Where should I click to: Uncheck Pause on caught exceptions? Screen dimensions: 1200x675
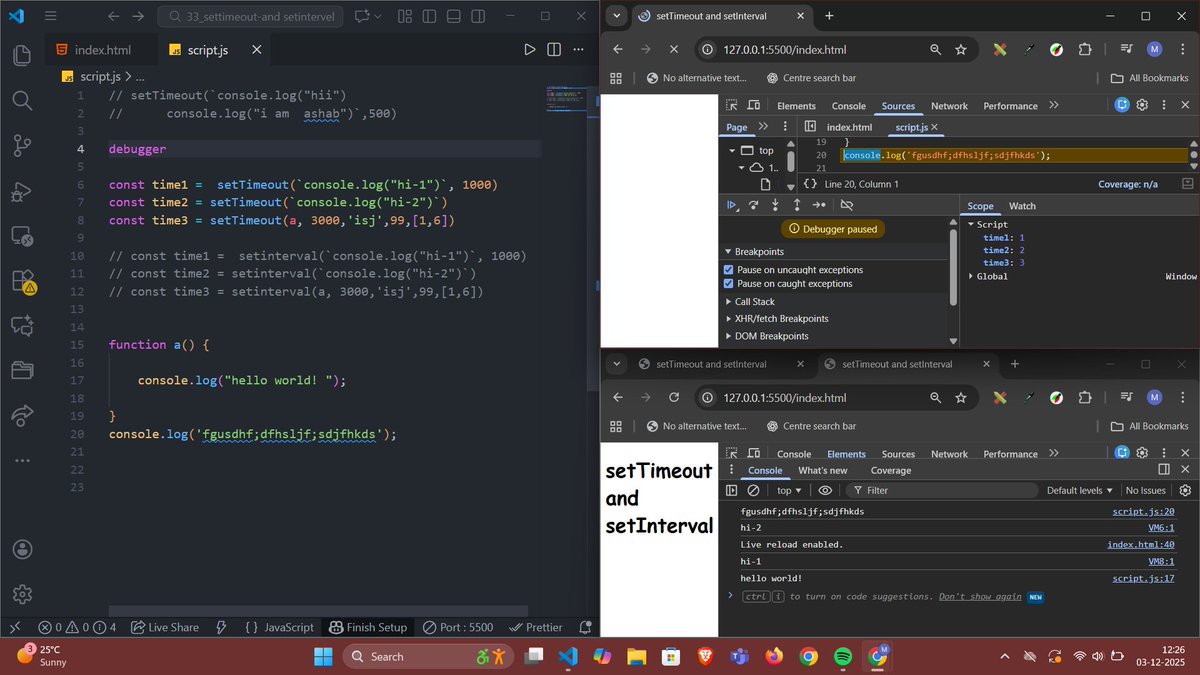(x=729, y=283)
